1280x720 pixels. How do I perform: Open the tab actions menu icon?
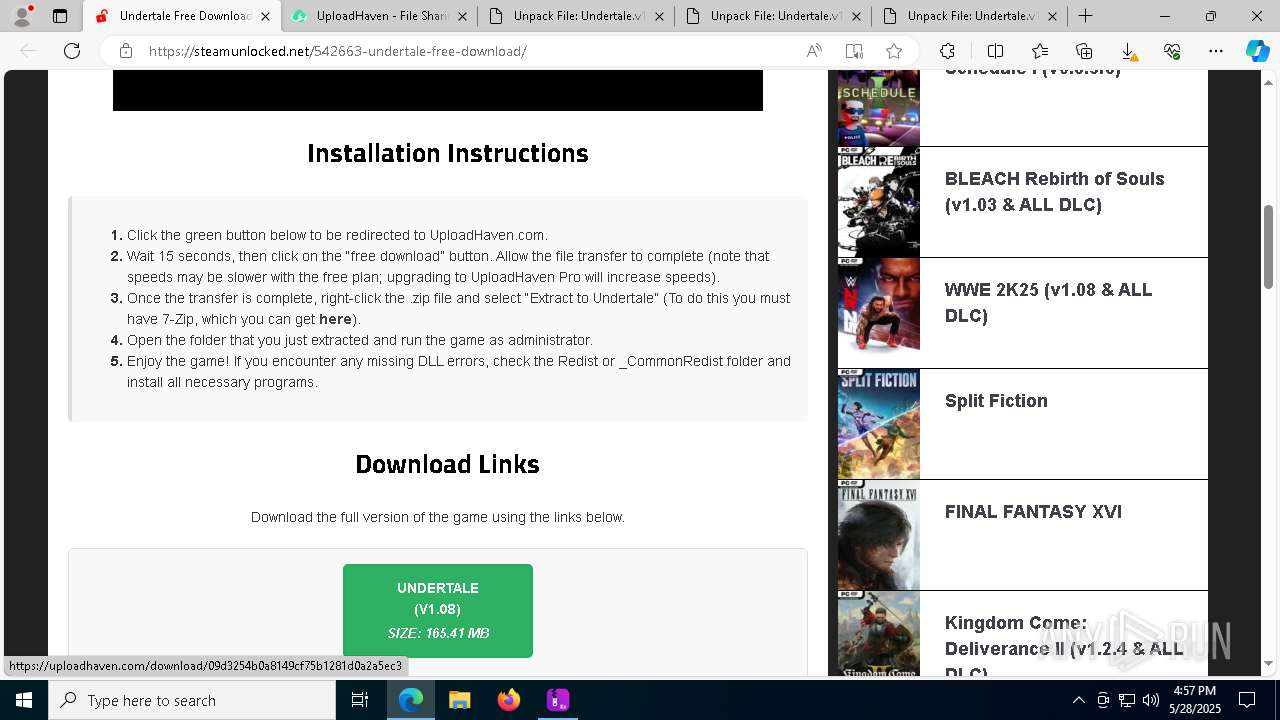tap(60, 16)
